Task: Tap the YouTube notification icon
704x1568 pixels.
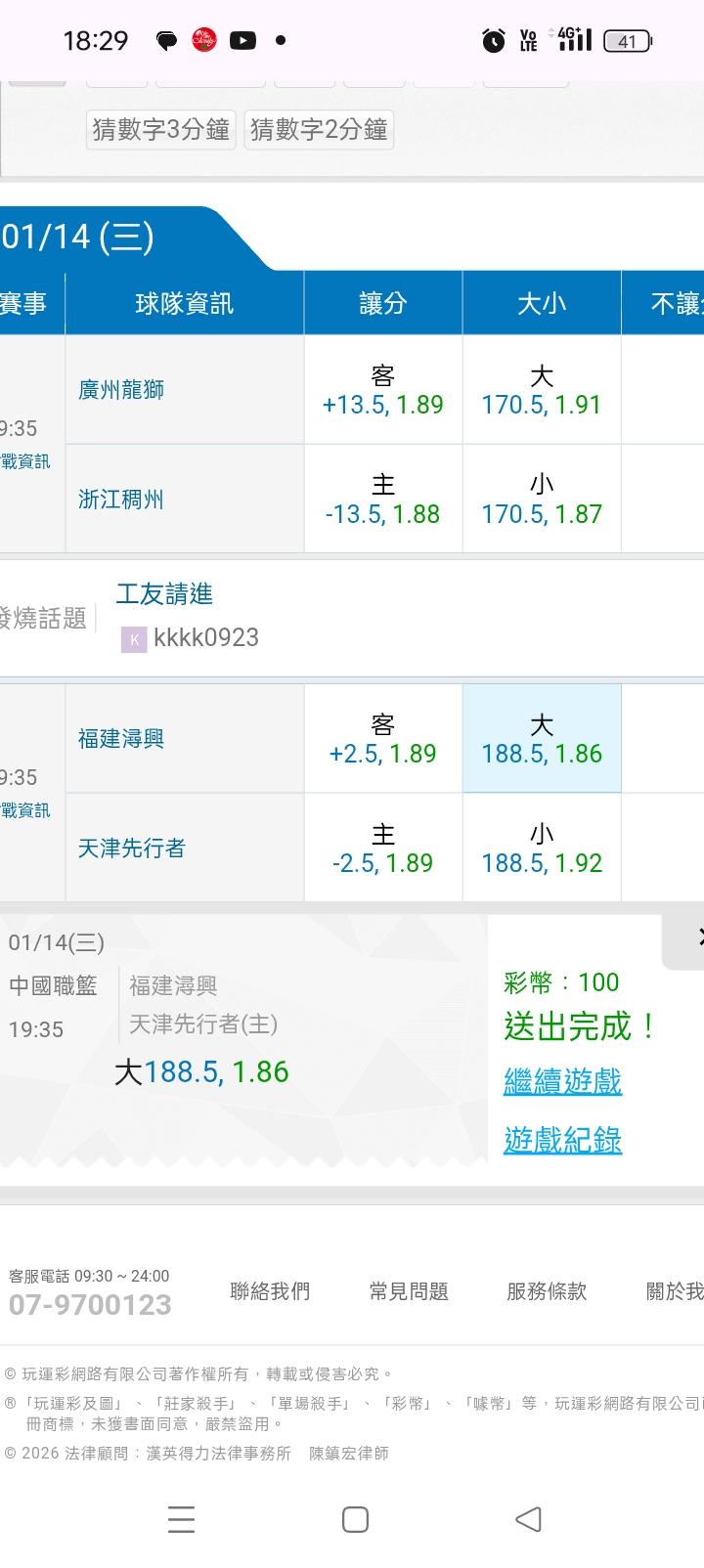Action: click(242, 41)
